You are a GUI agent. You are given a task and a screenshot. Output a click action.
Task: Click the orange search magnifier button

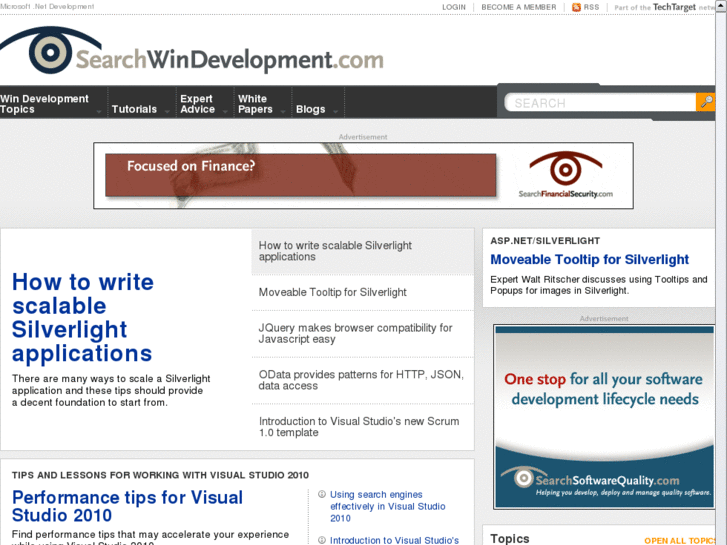(705, 102)
